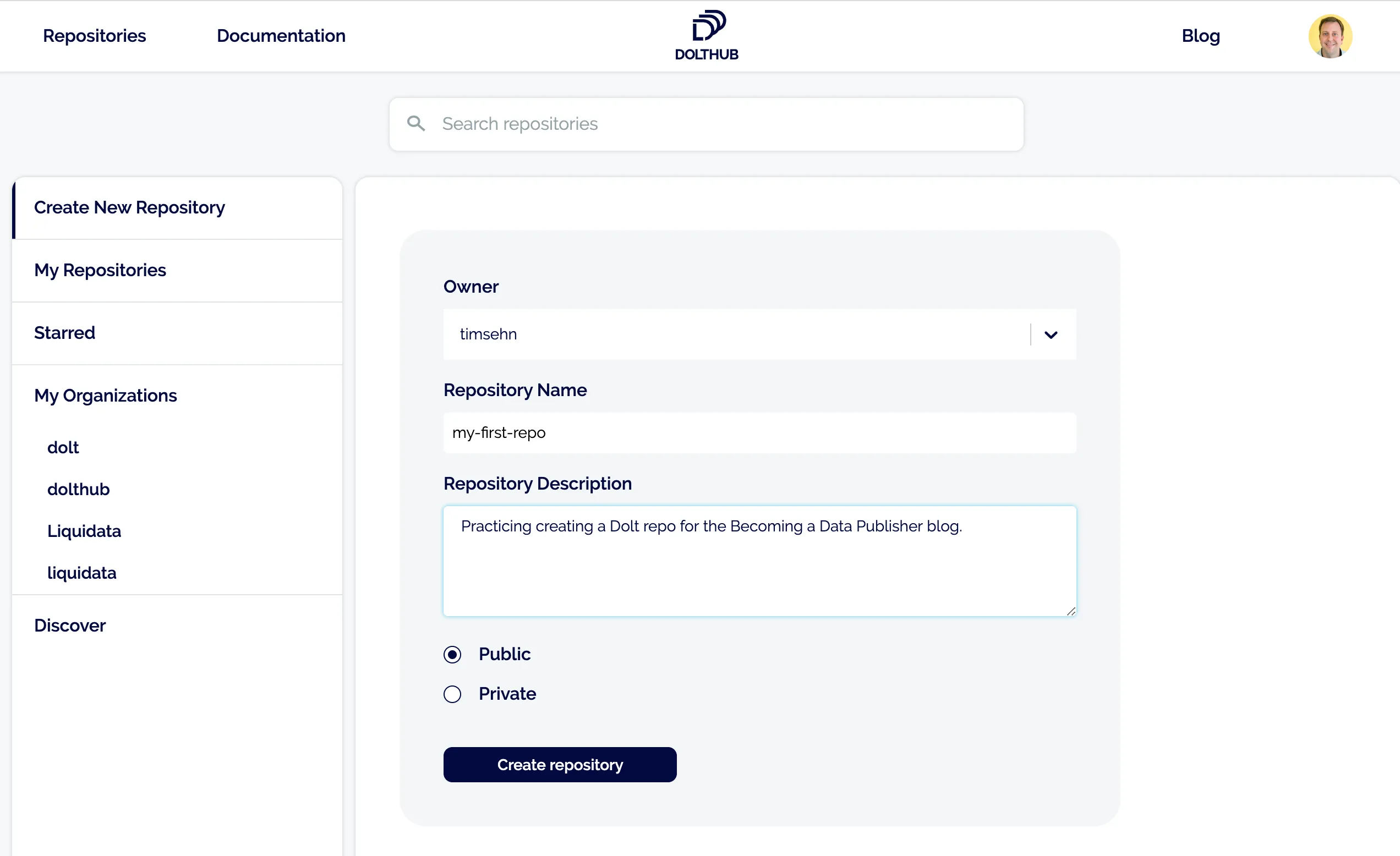1400x856 pixels.
Task: Expand My Organizations section
Action: 105,396
